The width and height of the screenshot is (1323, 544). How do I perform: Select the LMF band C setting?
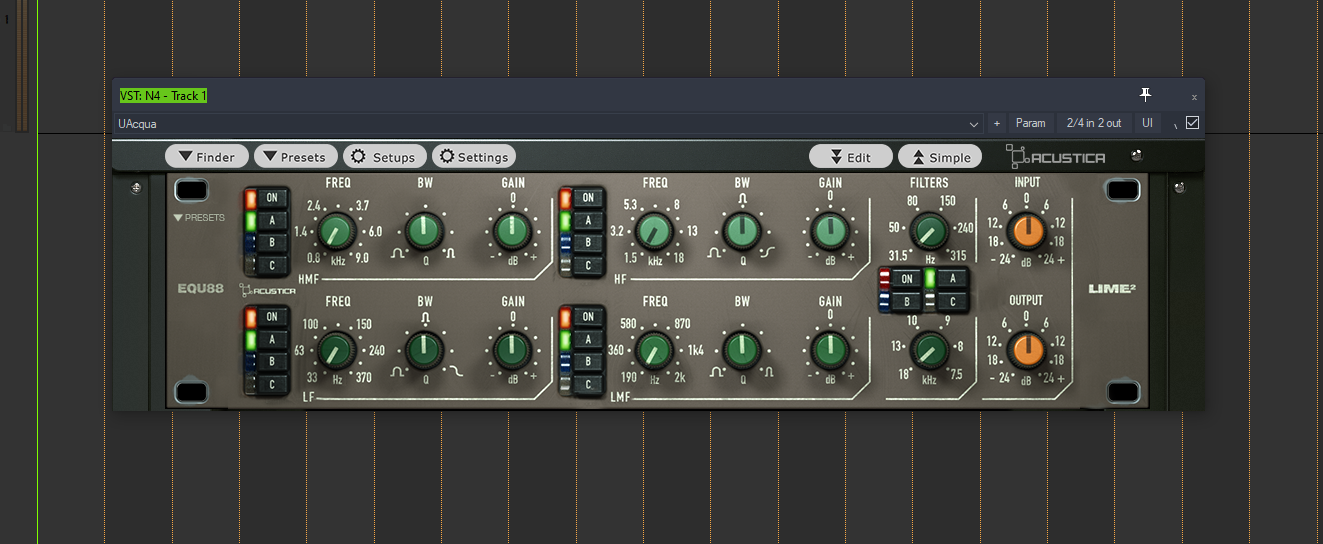tap(588, 384)
